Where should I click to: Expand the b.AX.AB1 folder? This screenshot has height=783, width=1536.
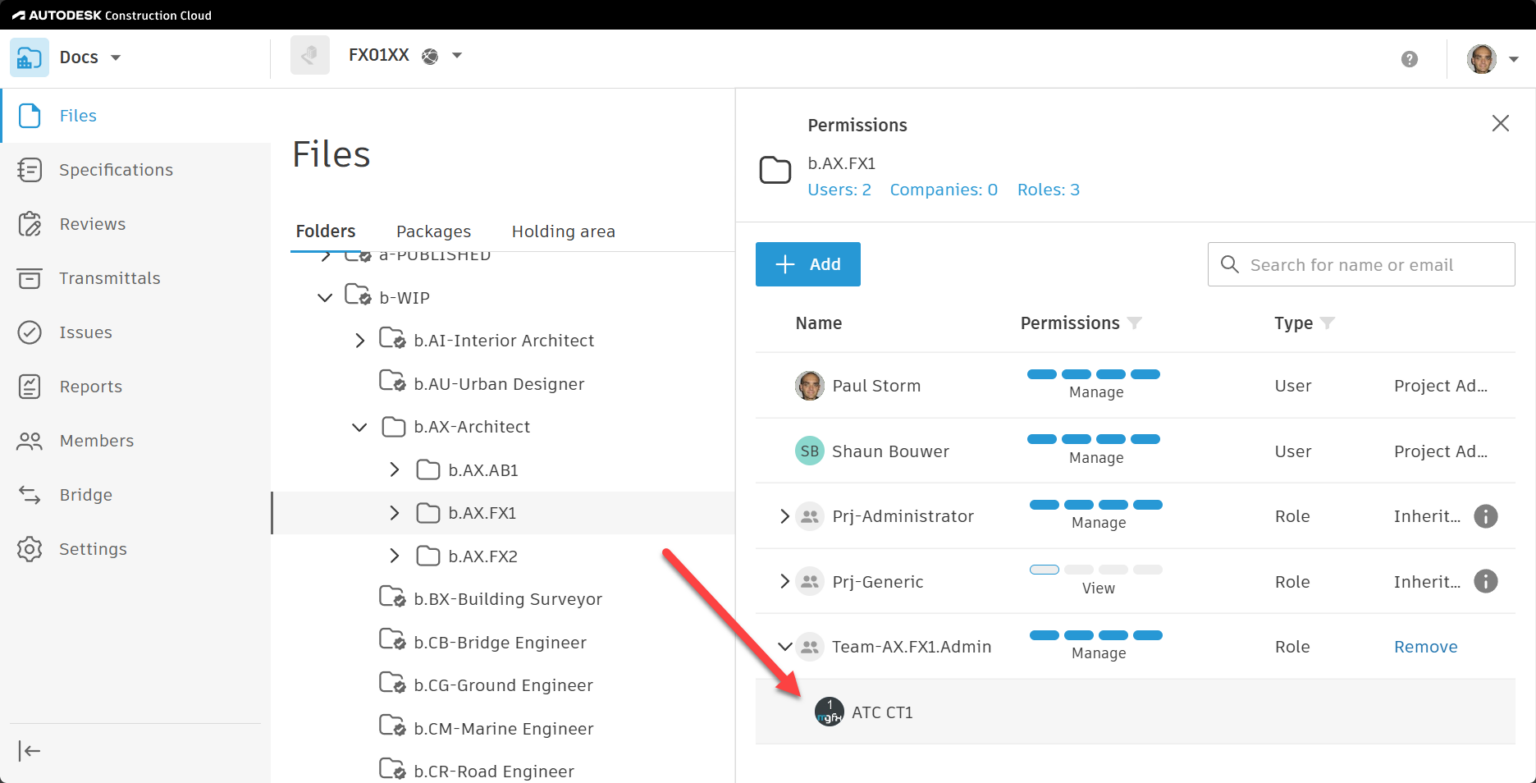coord(394,470)
